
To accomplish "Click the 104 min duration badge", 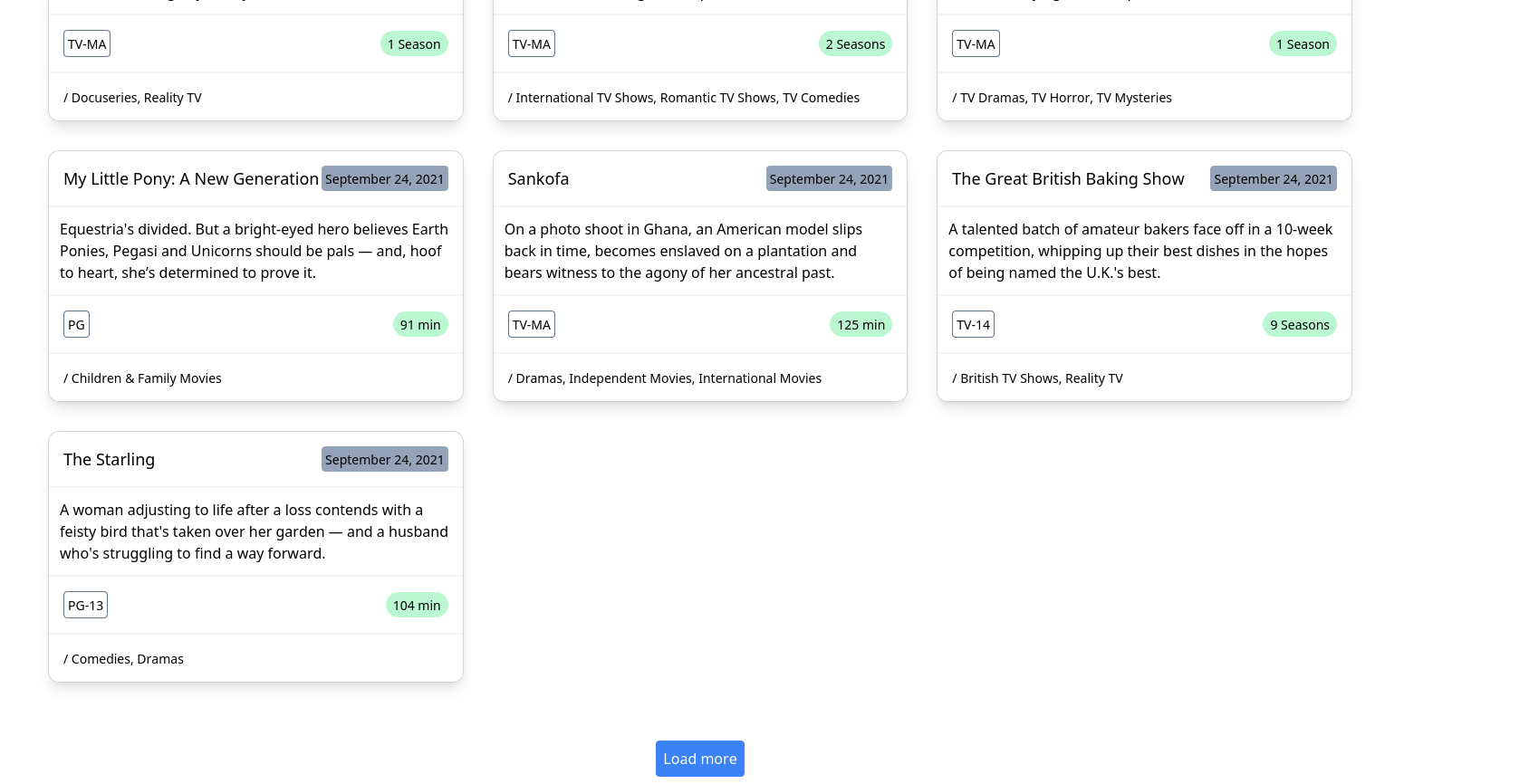I will 417,605.
